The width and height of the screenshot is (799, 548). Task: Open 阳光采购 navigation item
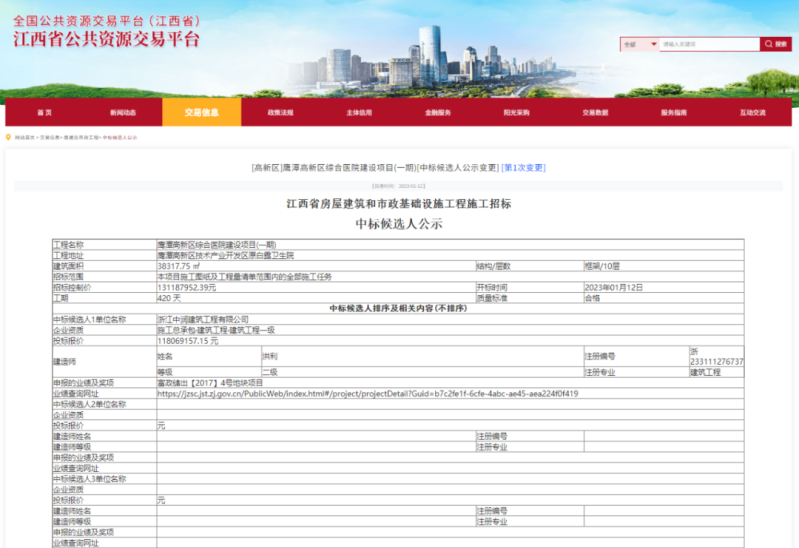[x=516, y=113]
